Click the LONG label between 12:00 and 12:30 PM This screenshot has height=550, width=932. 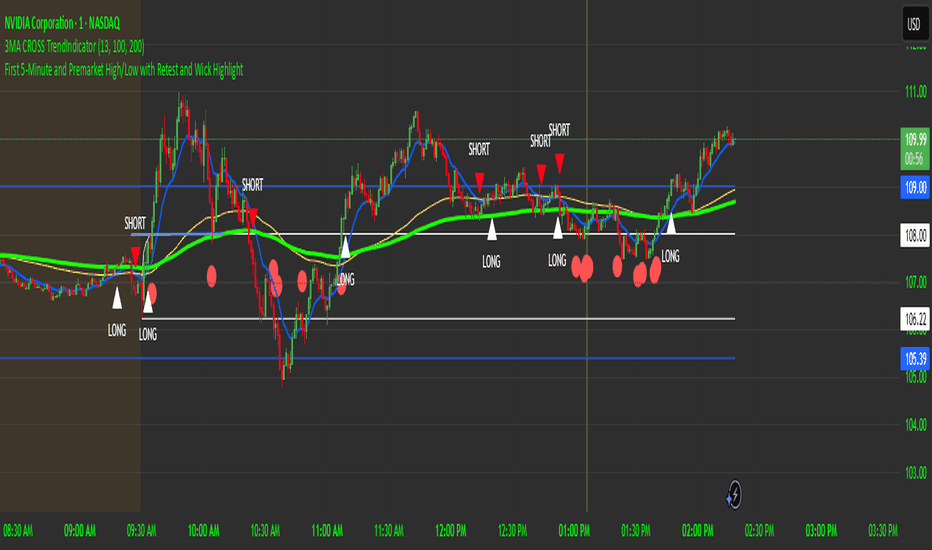[491, 262]
